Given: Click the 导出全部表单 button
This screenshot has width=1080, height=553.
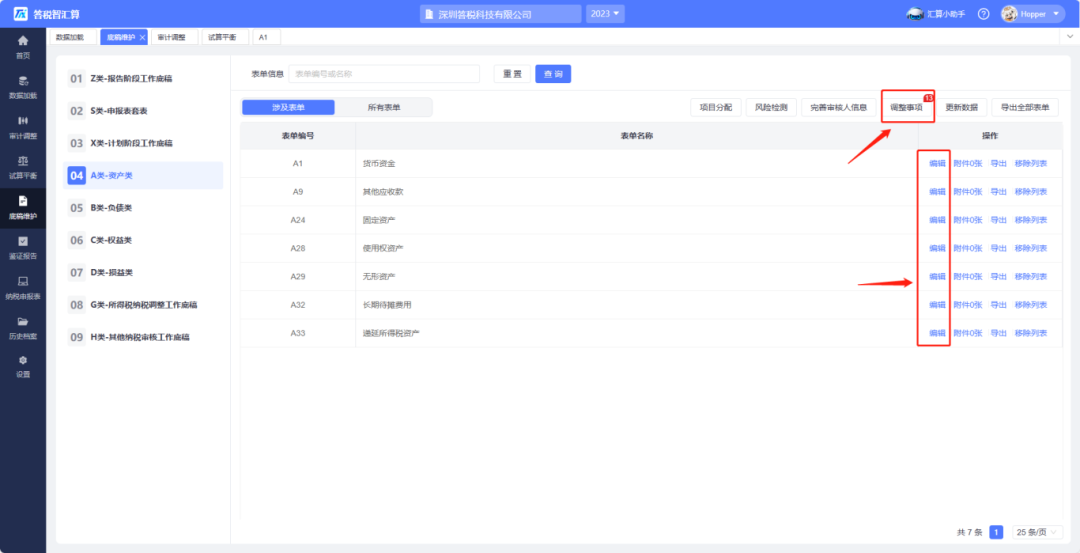Looking at the screenshot, I should point(1025,107).
